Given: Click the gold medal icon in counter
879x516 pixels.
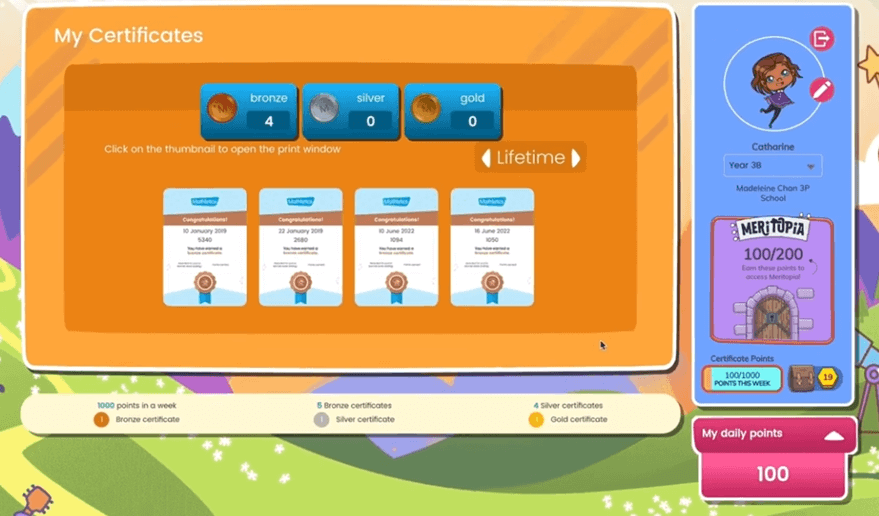Looking at the screenshot, I should pyautogui.click(x=425, y=108).
